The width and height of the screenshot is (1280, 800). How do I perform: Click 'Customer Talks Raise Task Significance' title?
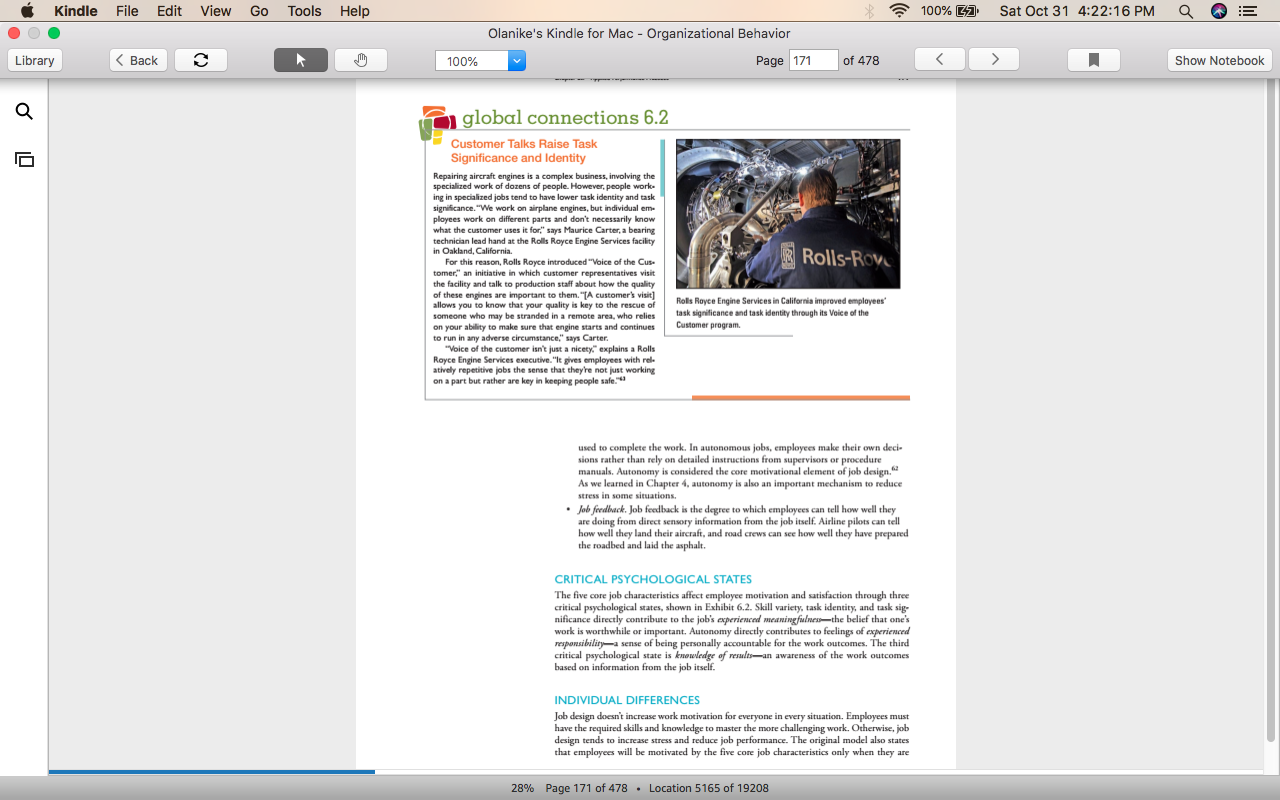(x=524, y=151)
